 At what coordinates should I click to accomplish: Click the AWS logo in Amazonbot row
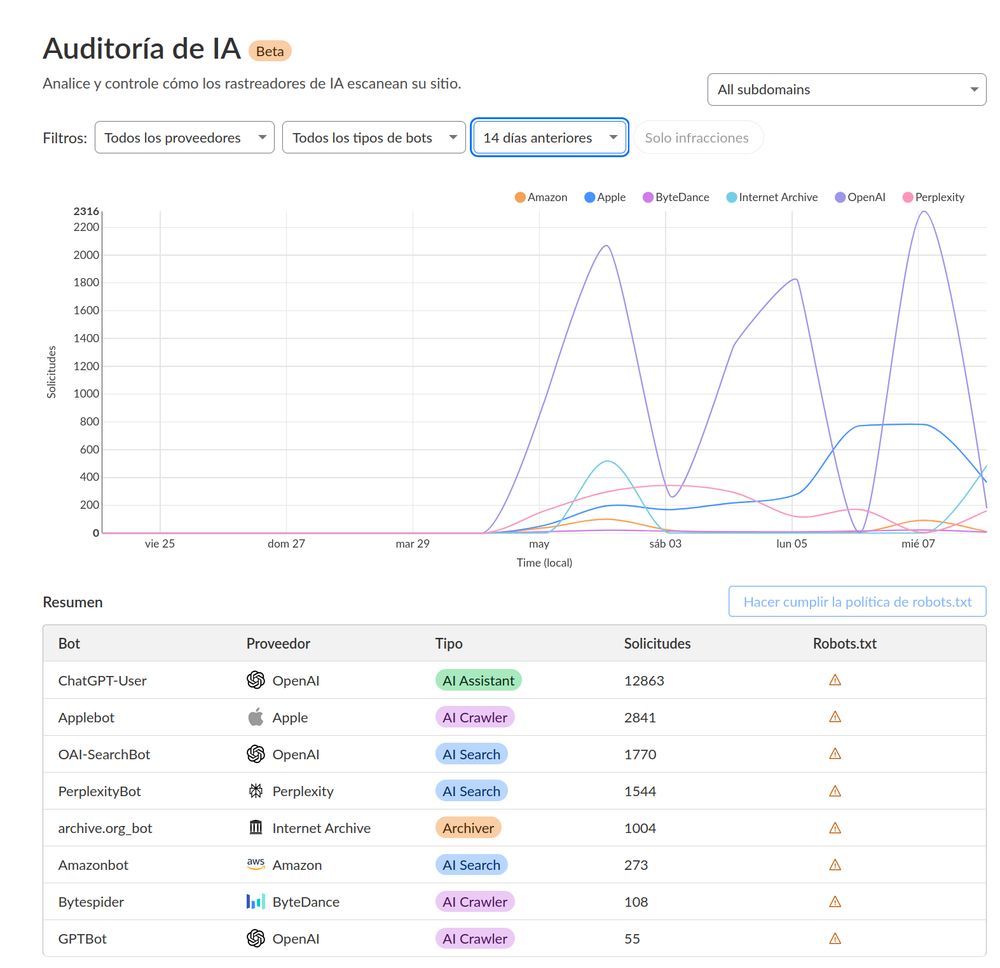256,863
